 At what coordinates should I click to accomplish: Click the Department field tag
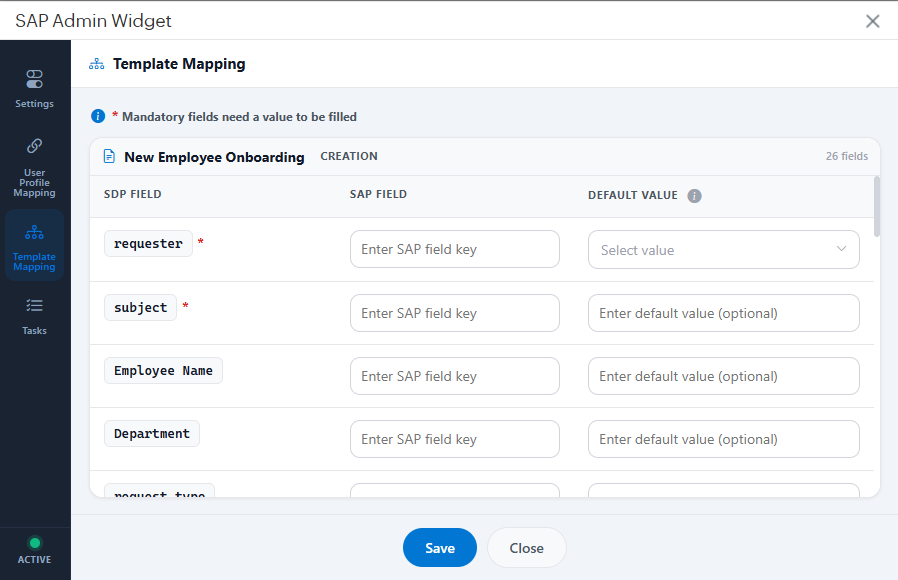click(152, 433)
